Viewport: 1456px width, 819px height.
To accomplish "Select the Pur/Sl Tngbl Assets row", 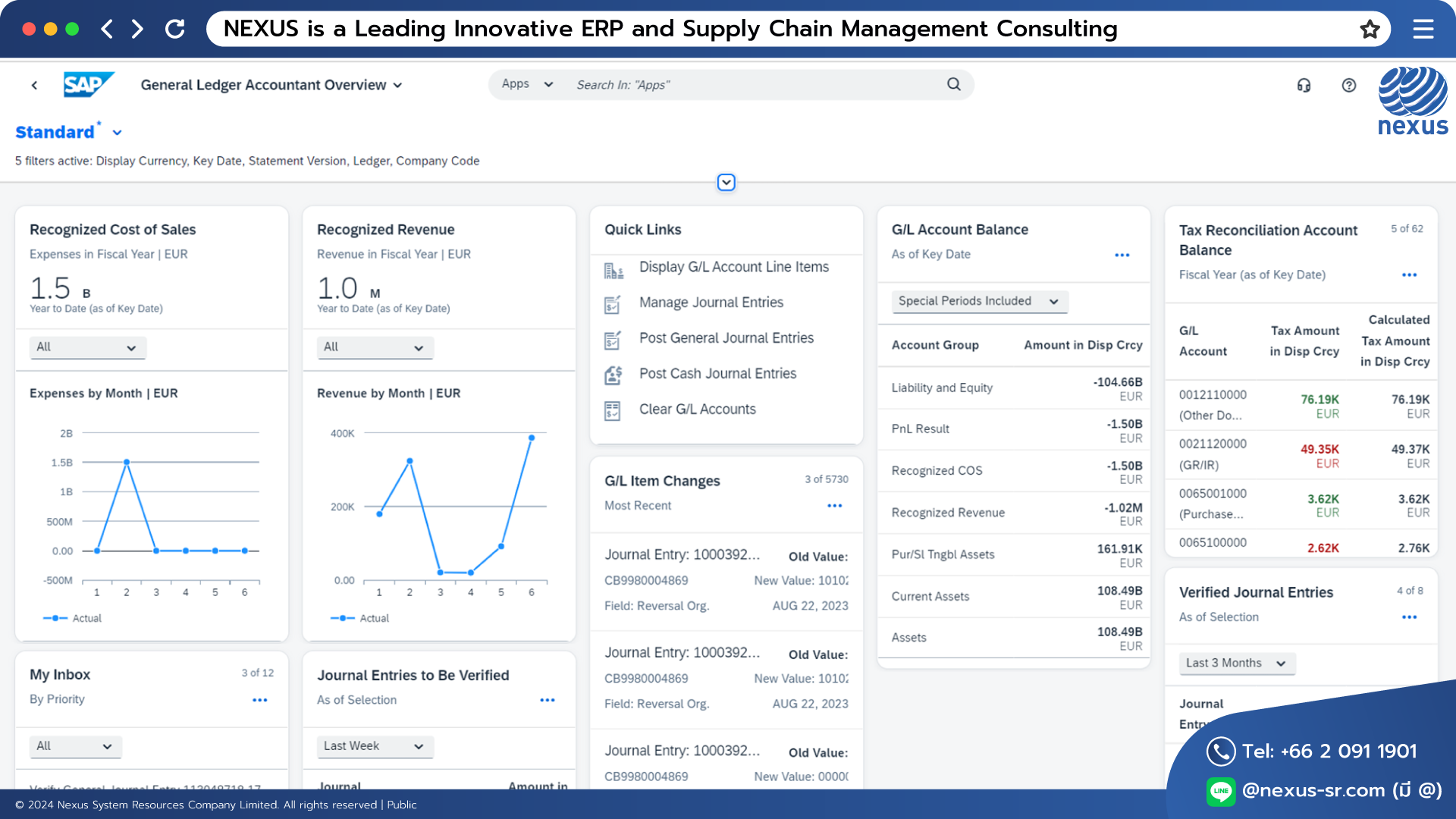I will click(x=1014, y=555).
